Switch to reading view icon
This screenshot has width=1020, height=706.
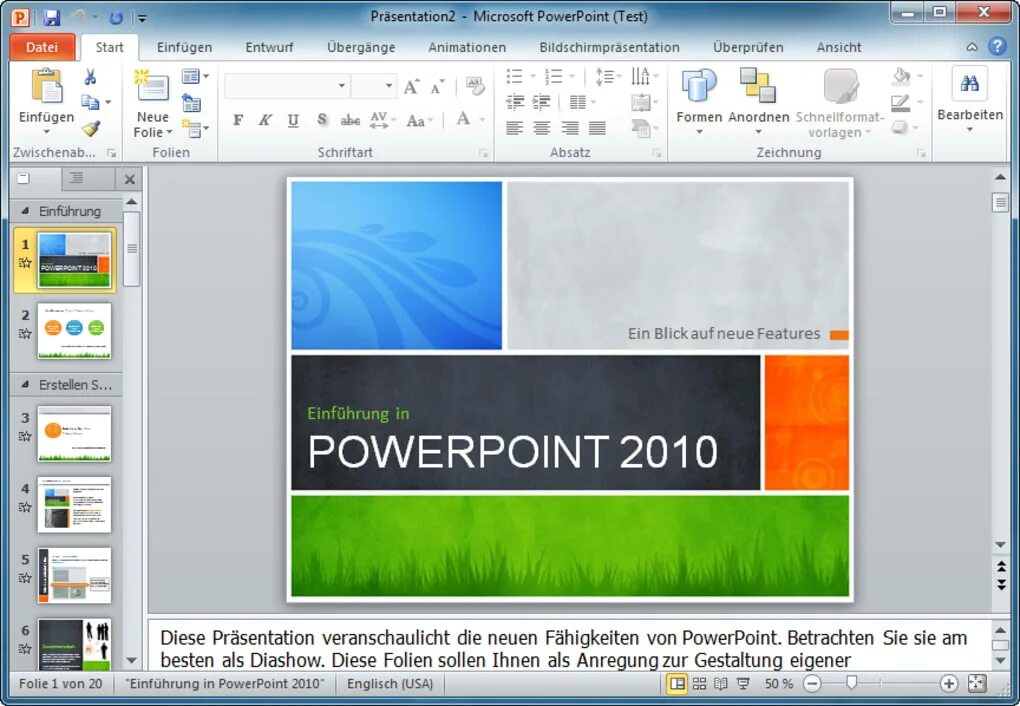(721, 683)
